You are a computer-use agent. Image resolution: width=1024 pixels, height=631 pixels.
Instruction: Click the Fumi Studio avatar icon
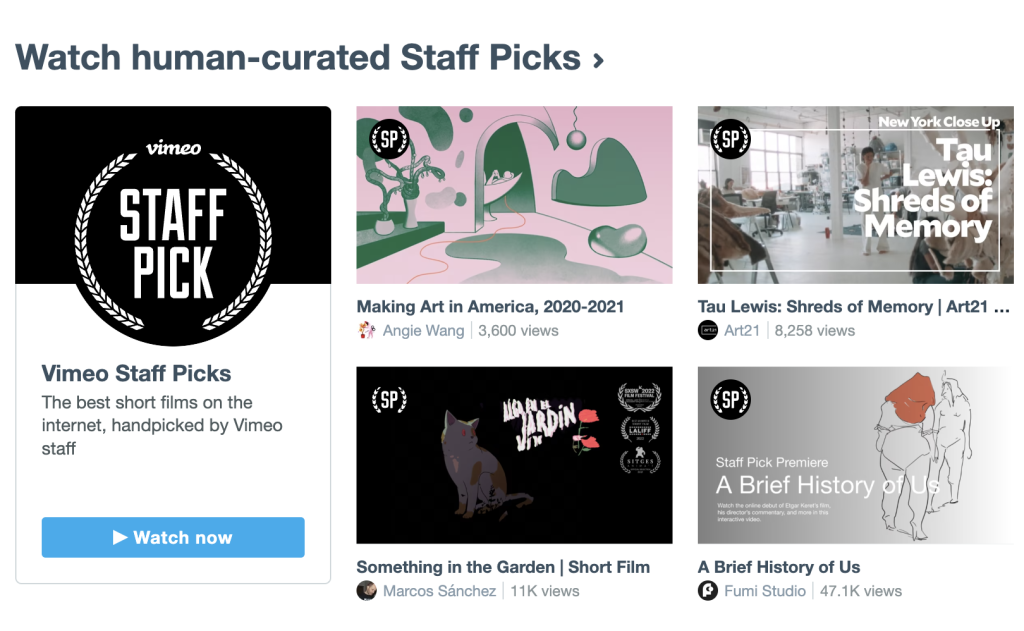click(708, 591)
